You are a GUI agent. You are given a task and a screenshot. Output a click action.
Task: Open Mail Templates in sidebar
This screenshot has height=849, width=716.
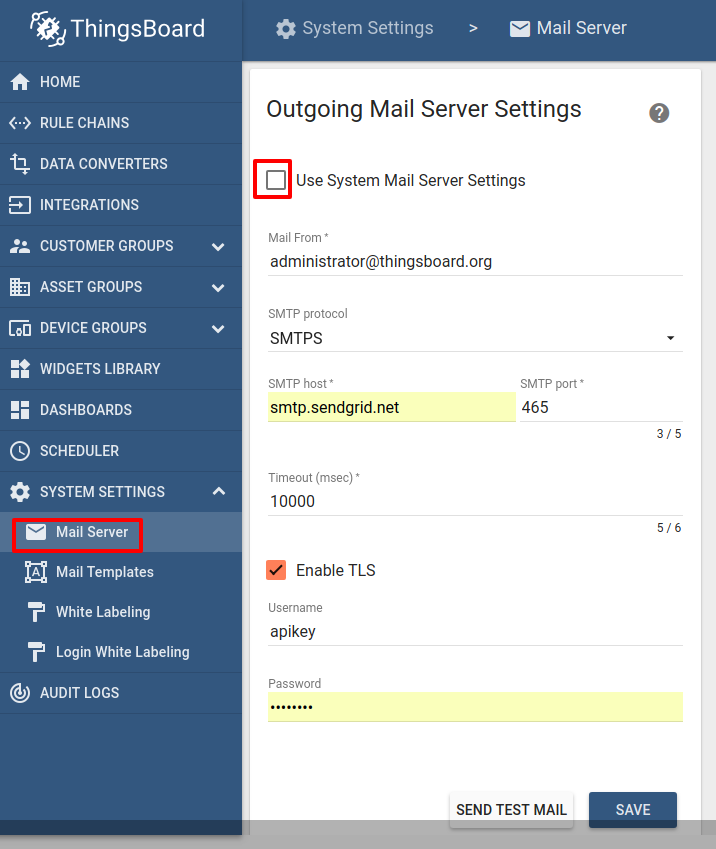click(x=104, y=572)
